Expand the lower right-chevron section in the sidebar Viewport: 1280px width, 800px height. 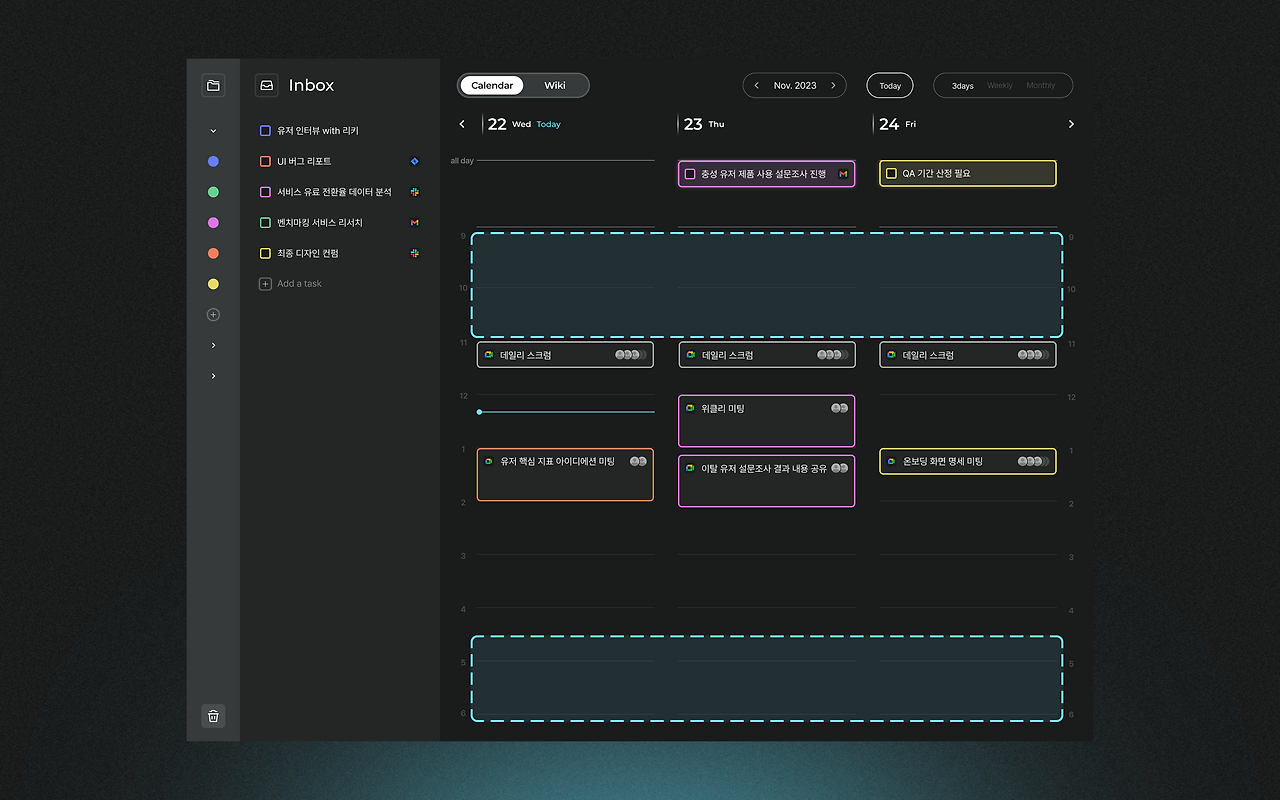[x=213, y=376]
